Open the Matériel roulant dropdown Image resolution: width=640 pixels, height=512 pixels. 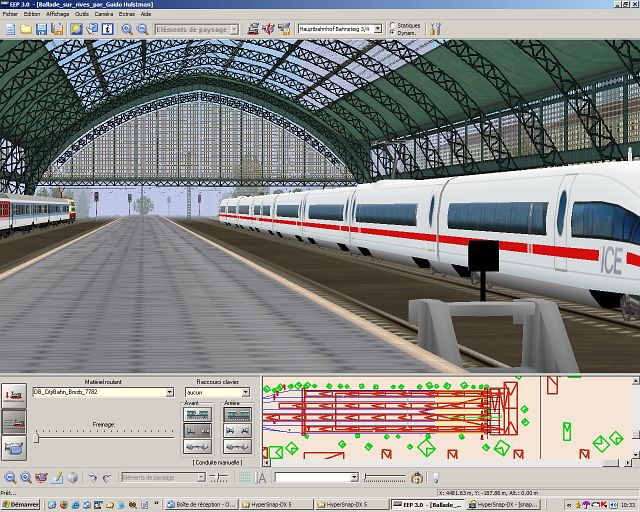pyautogui.click(x=170, y=392)
